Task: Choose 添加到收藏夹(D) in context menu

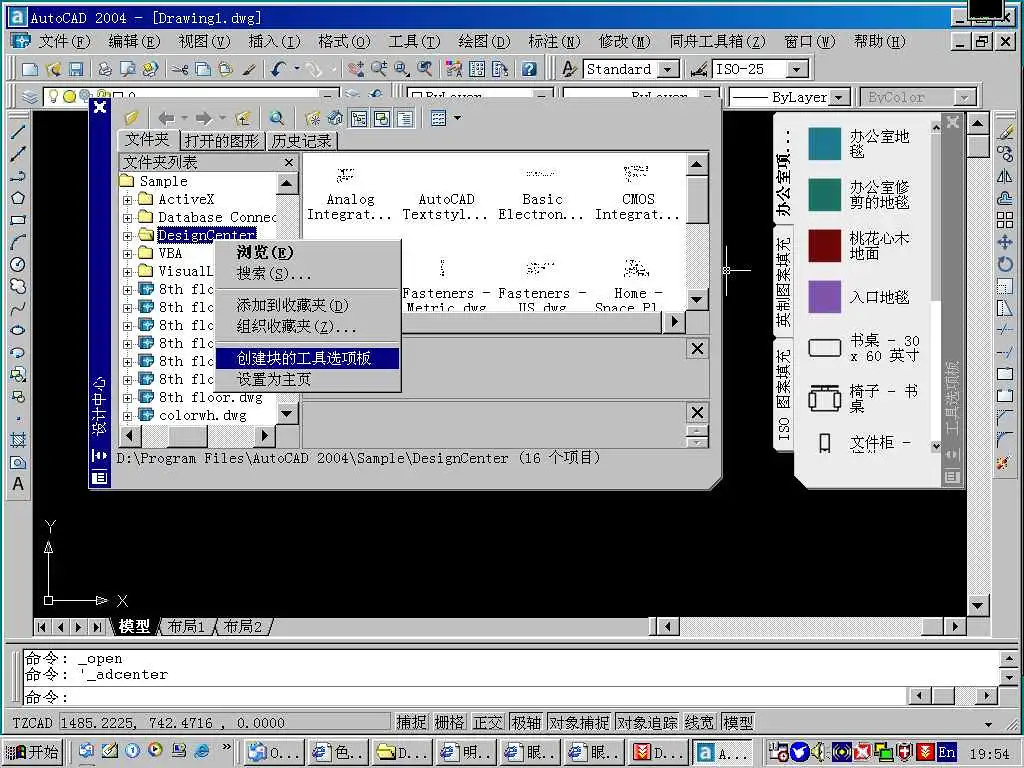Action: 308,305
